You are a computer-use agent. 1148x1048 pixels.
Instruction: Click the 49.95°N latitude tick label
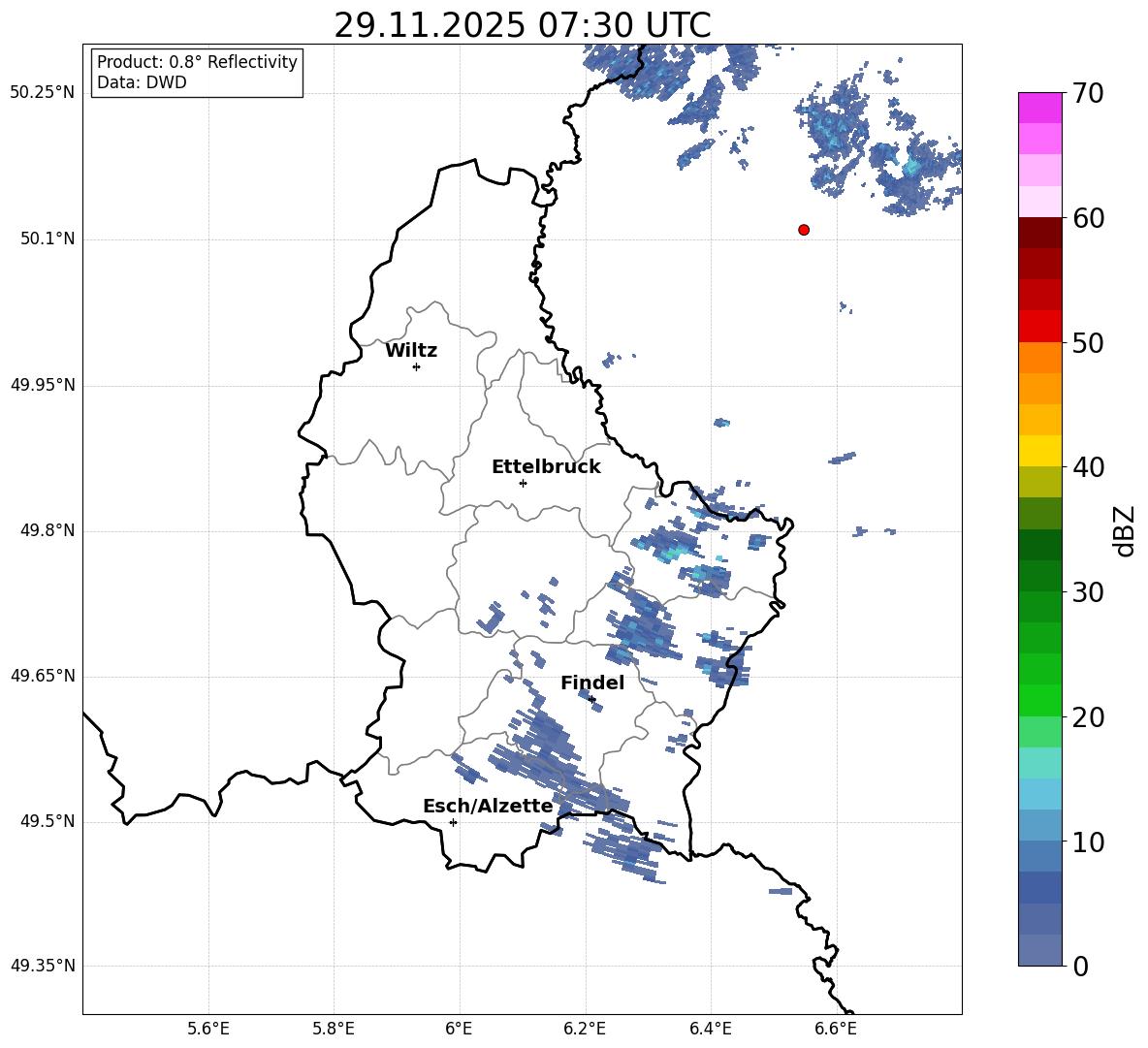43,385
